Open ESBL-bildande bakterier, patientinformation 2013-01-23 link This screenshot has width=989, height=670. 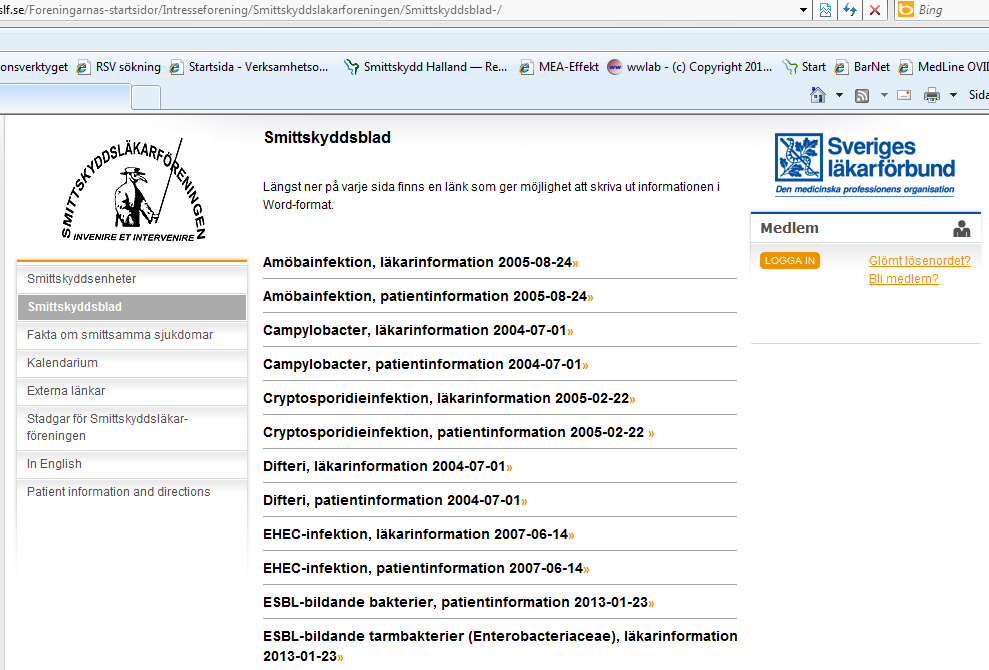point(459,603)
